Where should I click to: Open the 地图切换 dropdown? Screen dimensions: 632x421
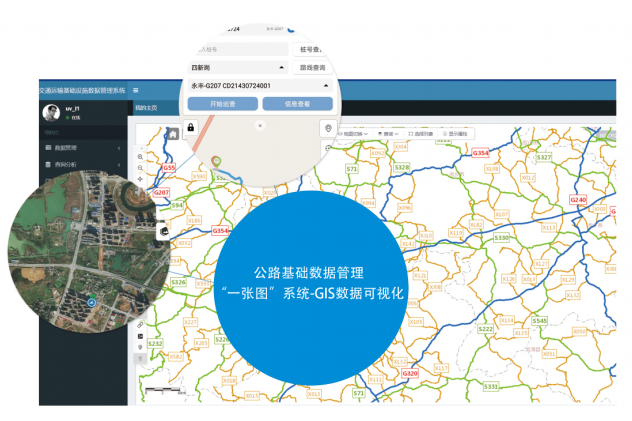(x=355, y=133)
